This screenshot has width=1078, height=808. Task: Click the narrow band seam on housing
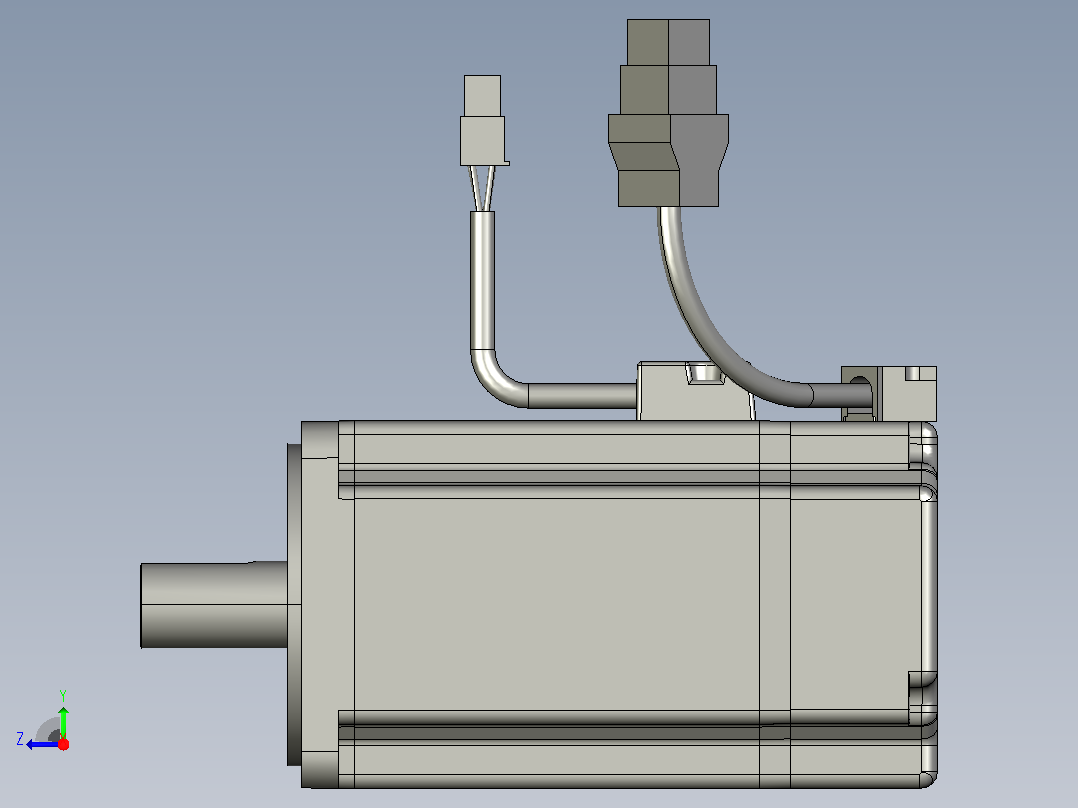click(x=775, y=604)
